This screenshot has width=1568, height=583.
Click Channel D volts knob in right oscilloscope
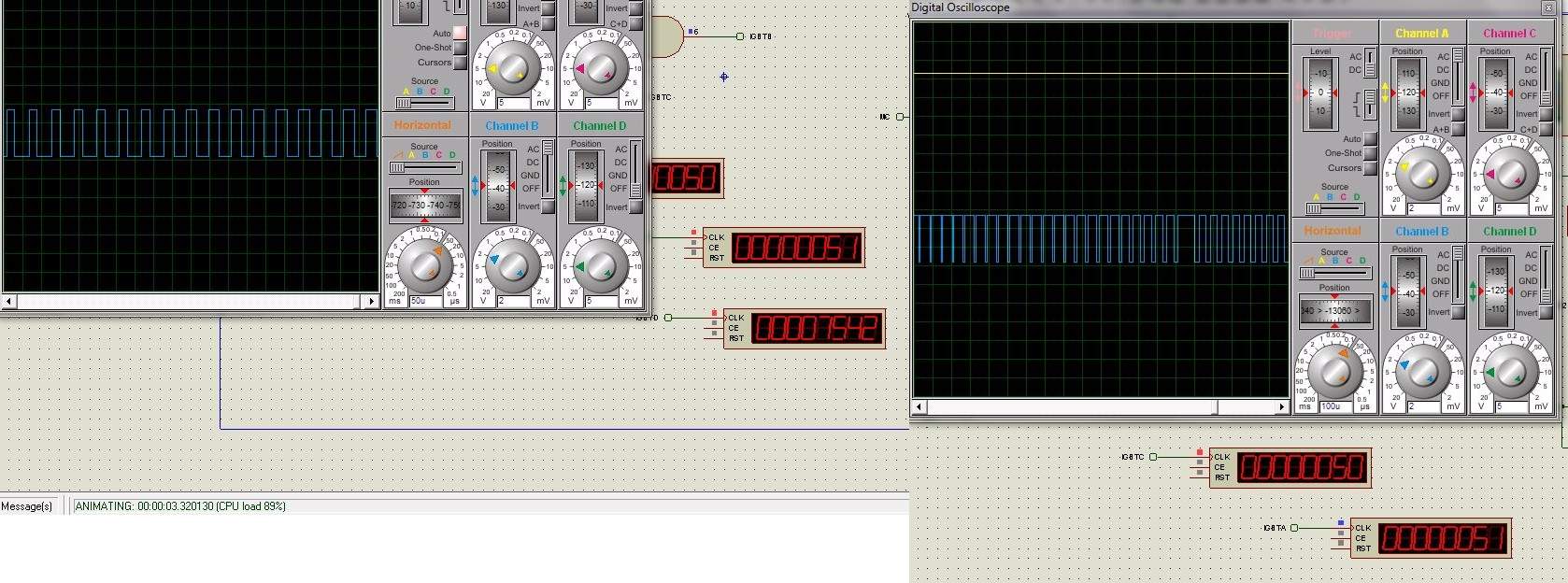1510,371
